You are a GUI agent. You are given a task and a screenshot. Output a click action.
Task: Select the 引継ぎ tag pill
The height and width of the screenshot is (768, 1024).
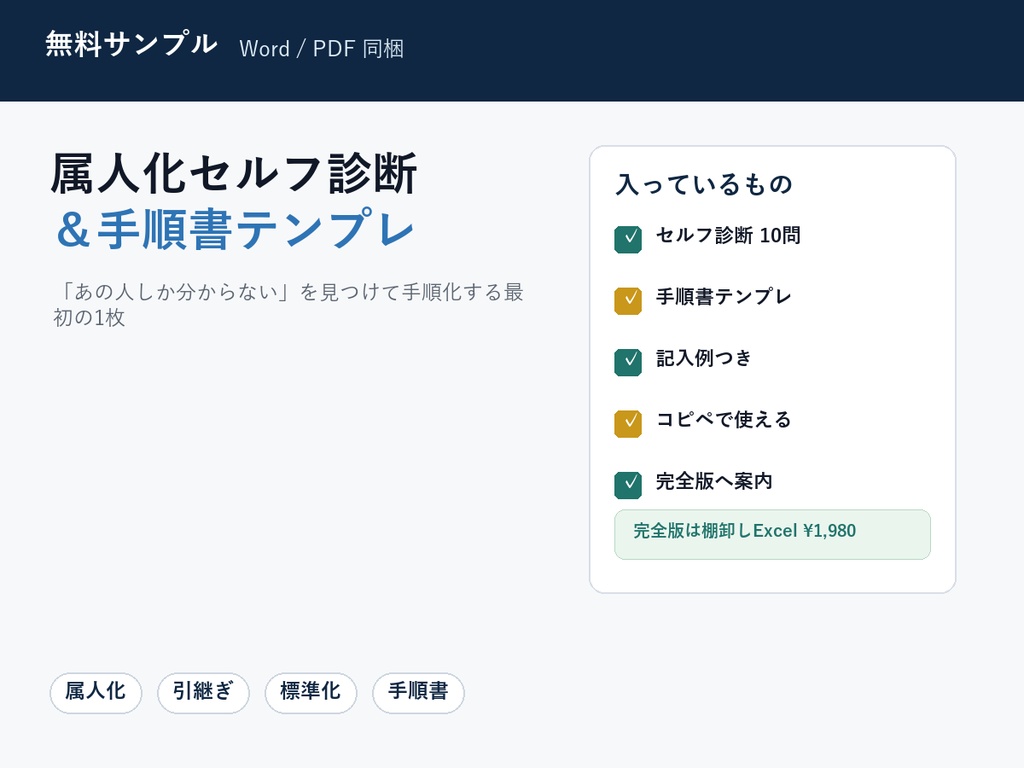[203, 692]
